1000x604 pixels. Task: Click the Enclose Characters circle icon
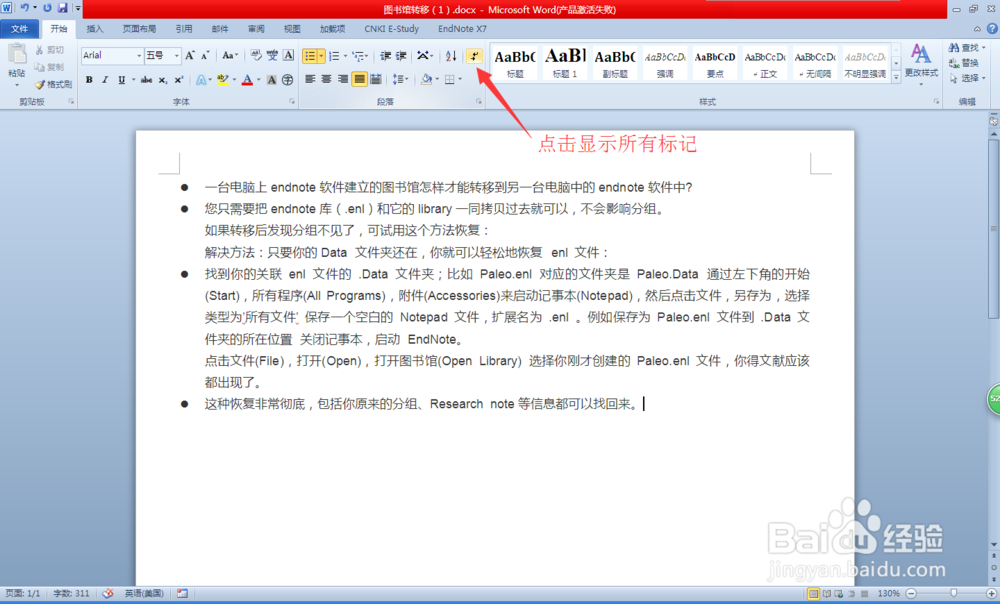coord(288,80)
